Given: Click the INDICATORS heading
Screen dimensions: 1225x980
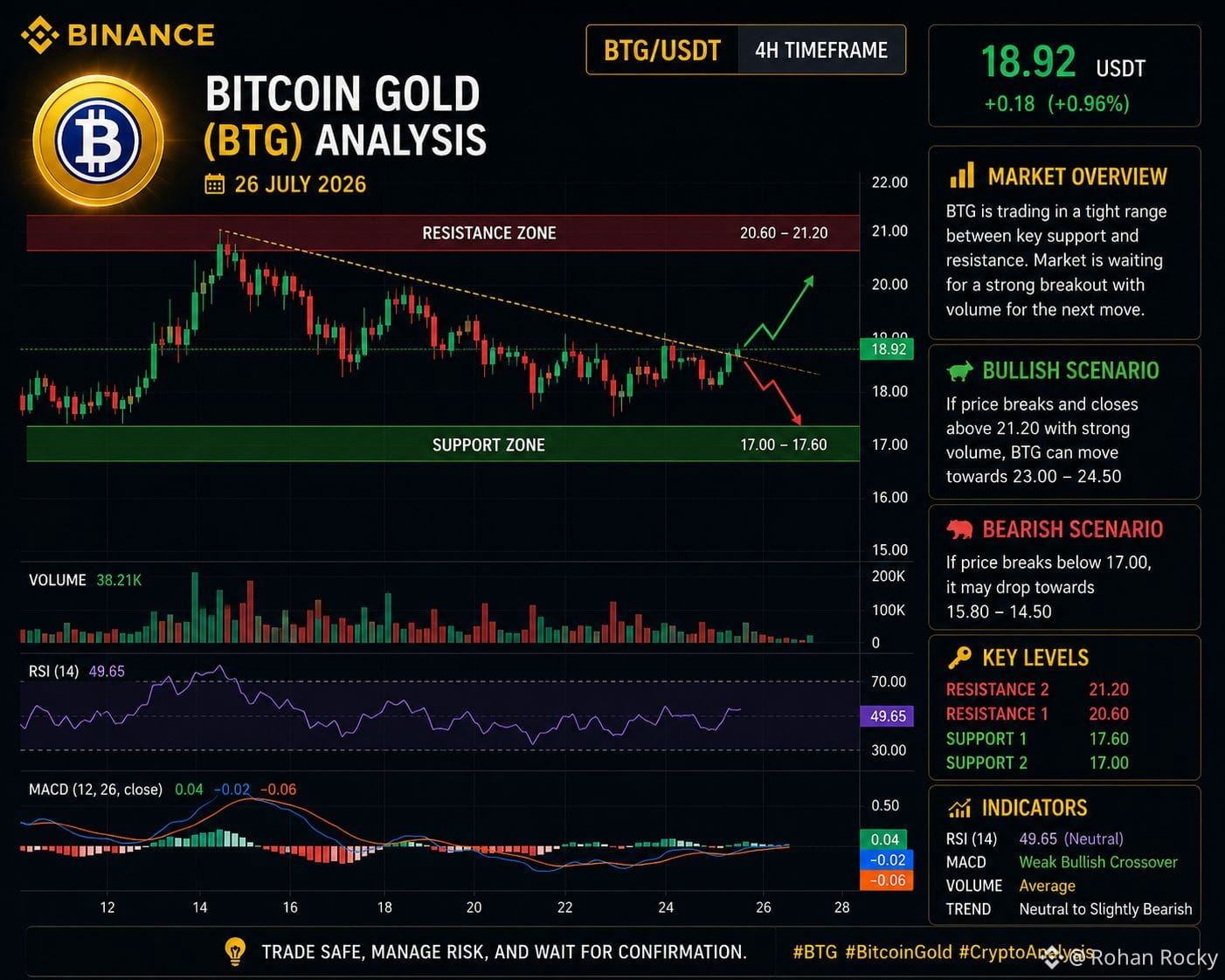Looking at the screenshot, I should click(x=1035, y=808).
